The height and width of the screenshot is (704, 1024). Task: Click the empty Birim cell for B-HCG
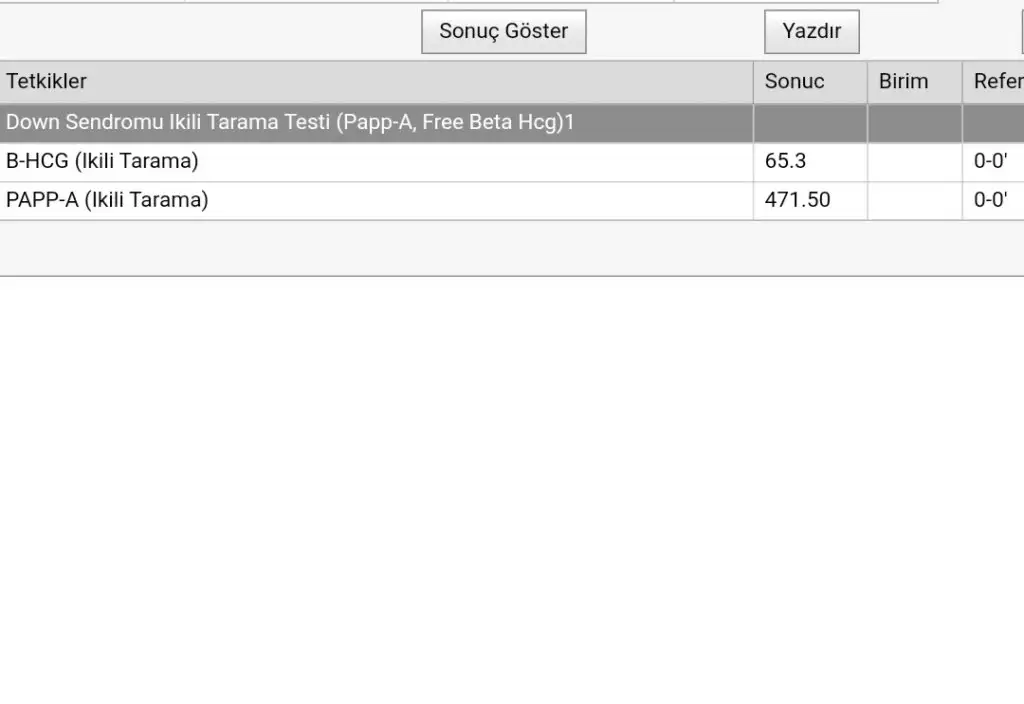pos(915,161)
